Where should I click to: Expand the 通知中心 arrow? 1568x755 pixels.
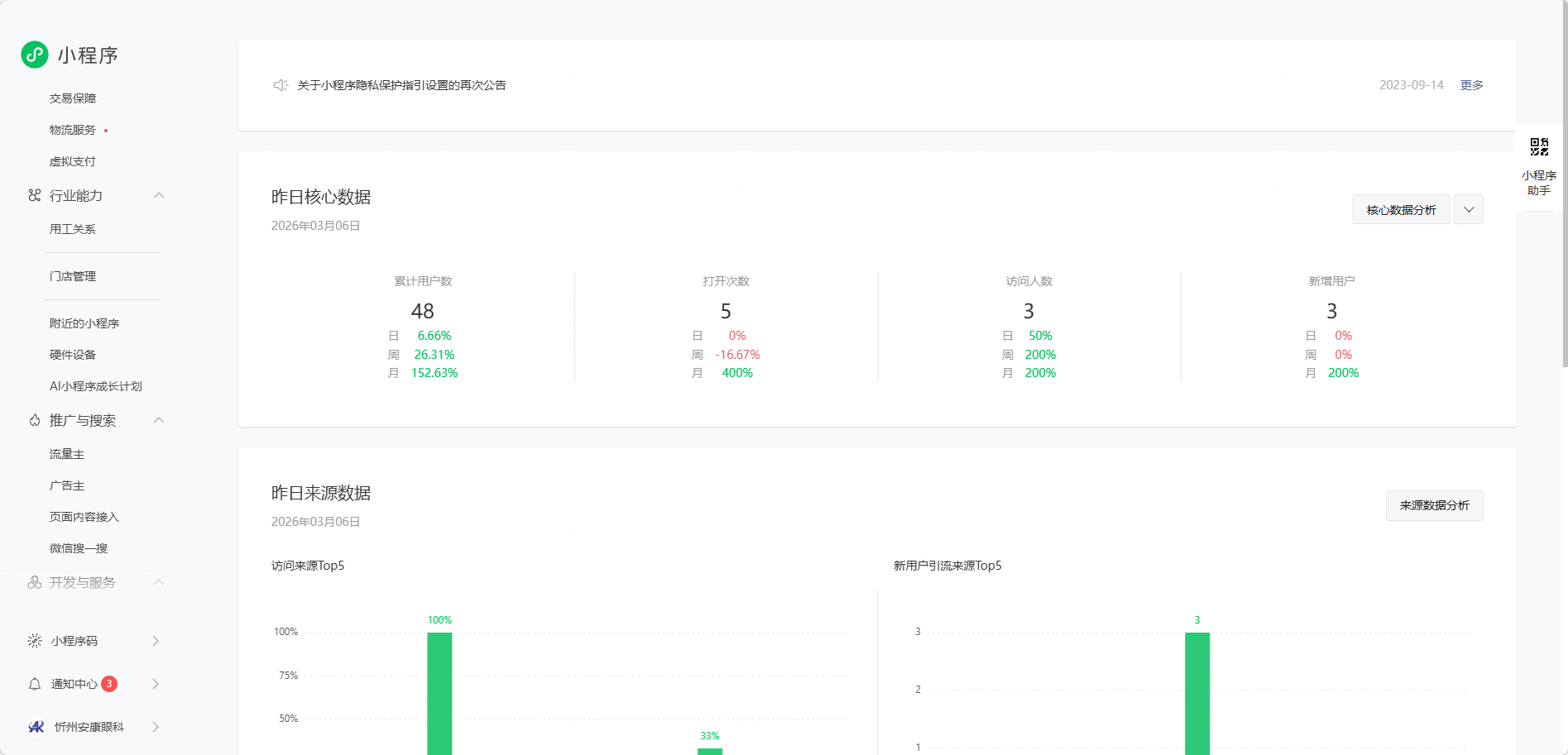point(156,684)
